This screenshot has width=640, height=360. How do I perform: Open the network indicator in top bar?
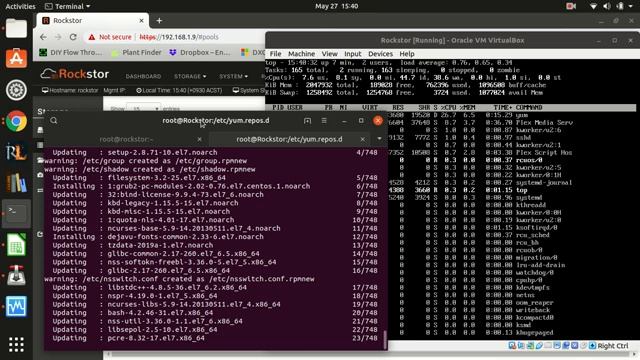pyautogui.click(x=593, y=6)
